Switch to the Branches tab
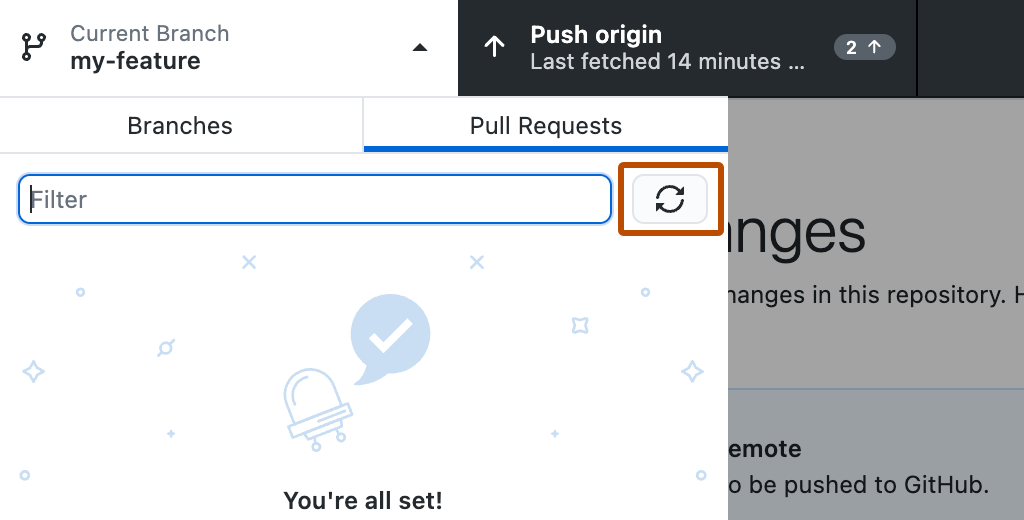 coord(181,125)
